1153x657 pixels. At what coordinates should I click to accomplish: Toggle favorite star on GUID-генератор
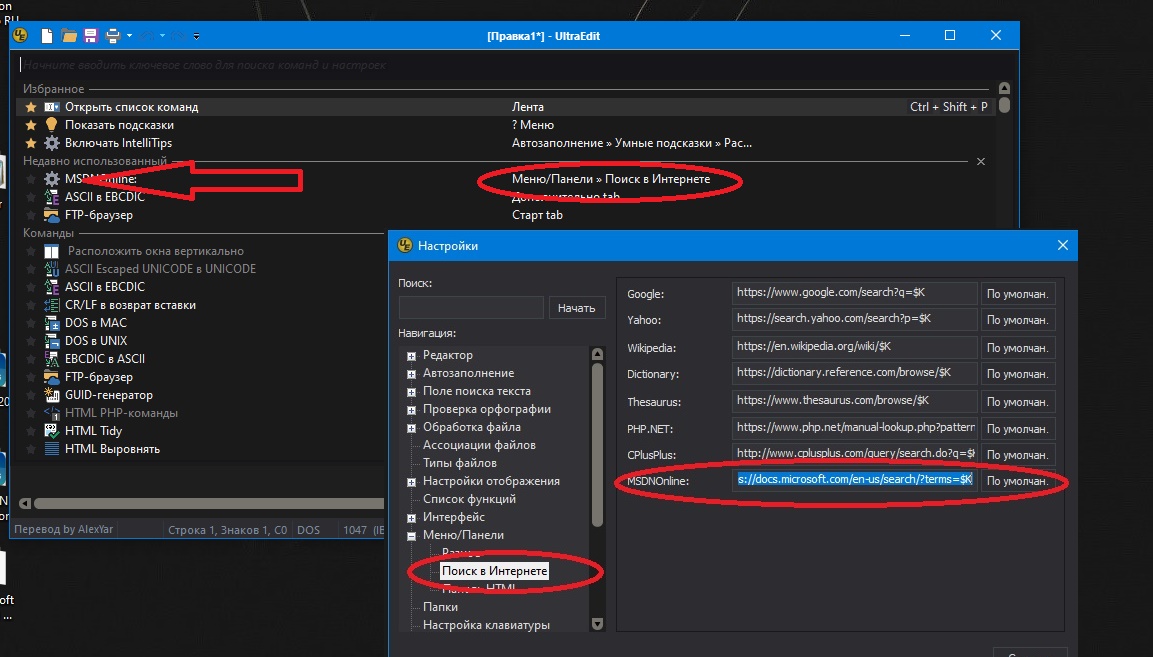[x=31, y=395]
